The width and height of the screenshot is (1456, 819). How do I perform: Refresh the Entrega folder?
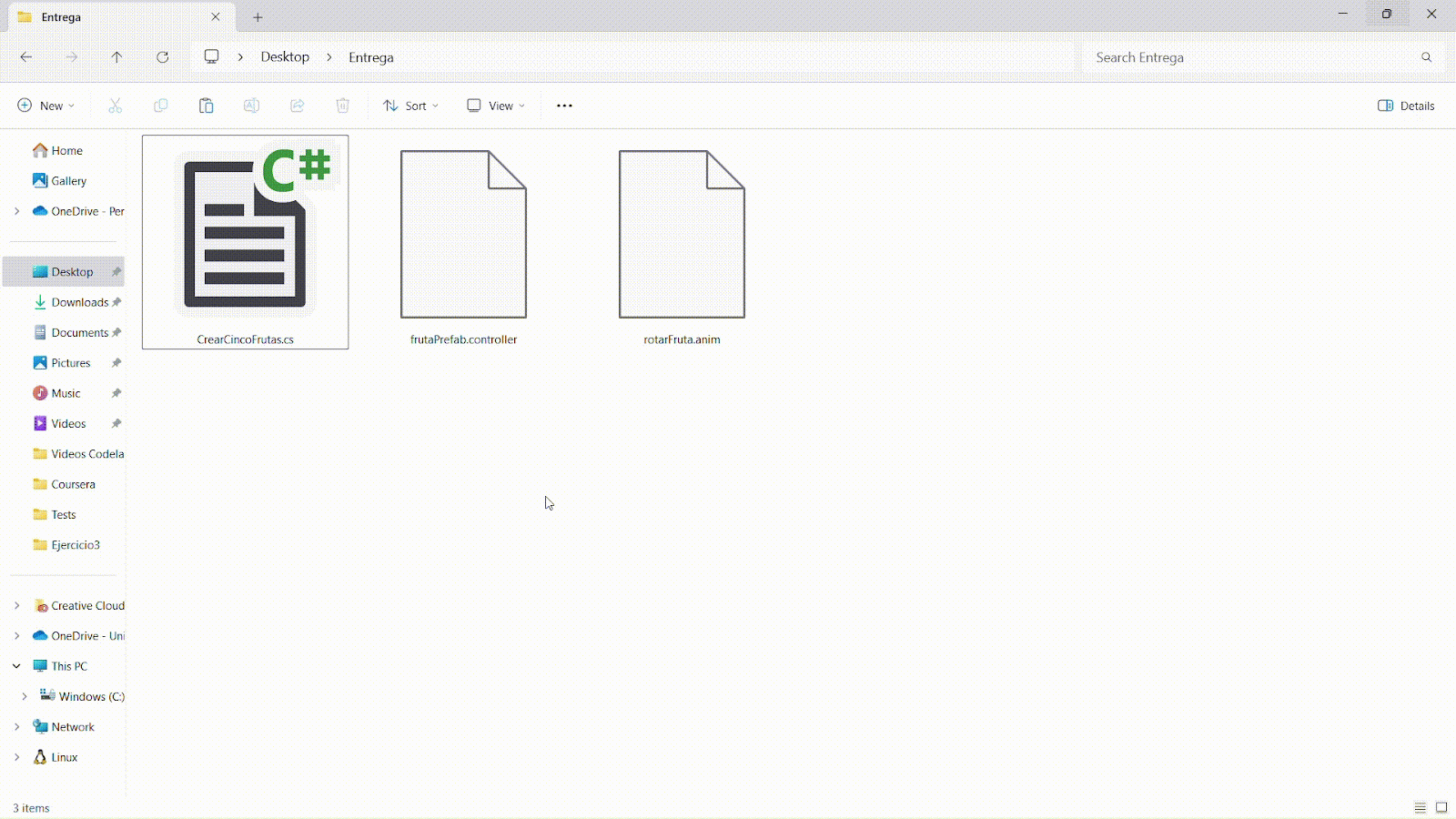tap(163, 57)
